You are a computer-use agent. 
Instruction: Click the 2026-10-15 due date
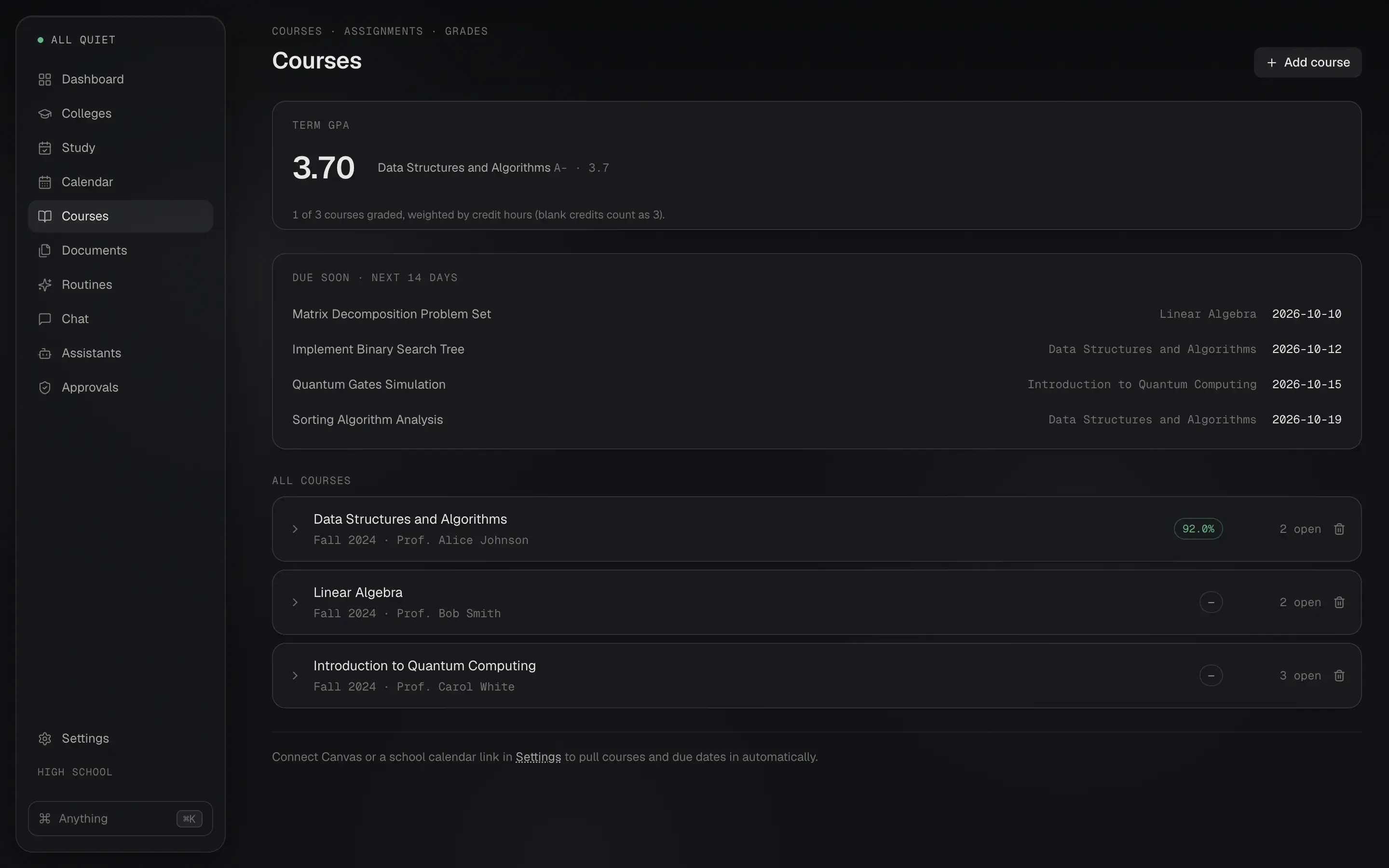click(1307, 385)
